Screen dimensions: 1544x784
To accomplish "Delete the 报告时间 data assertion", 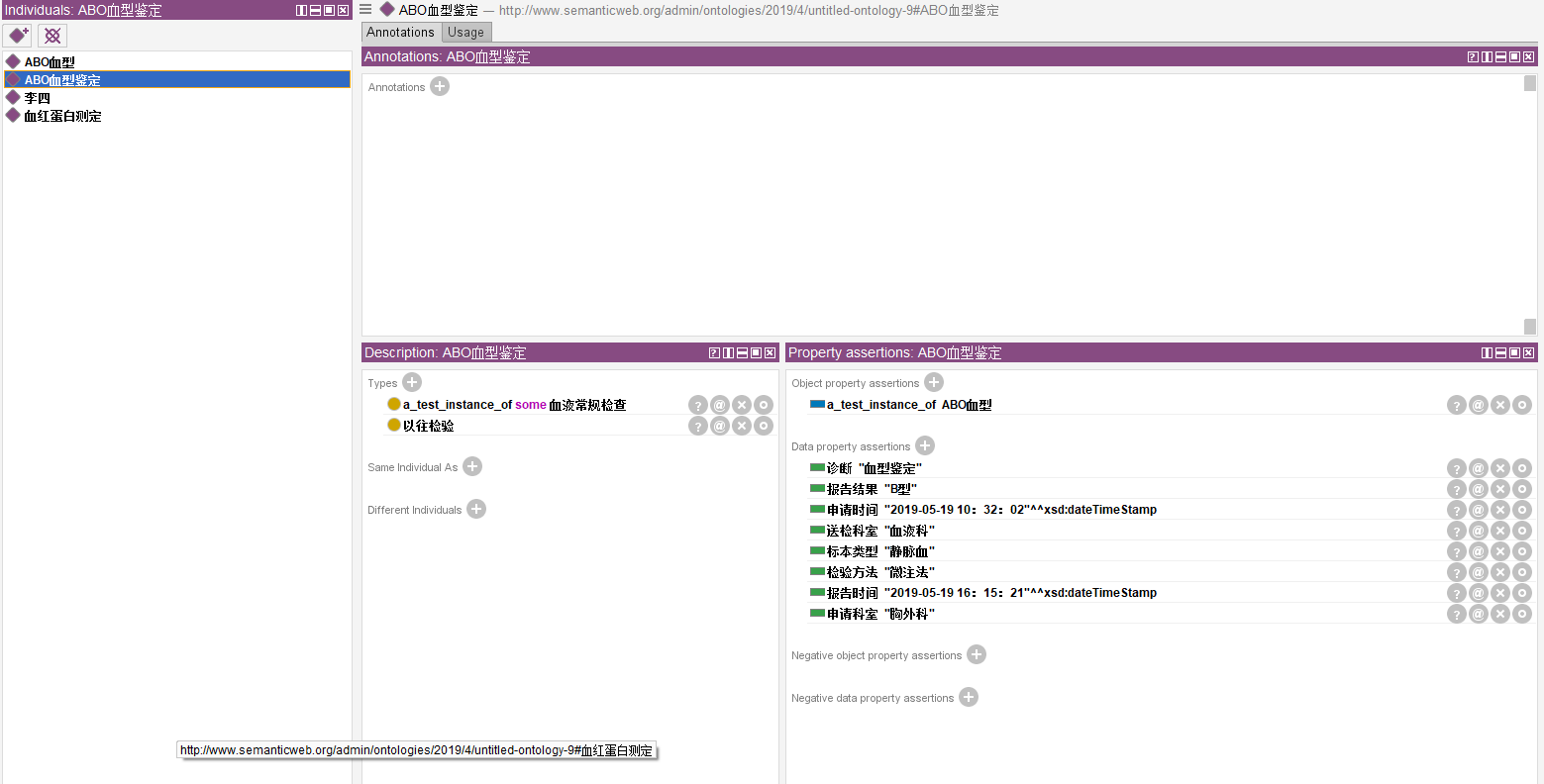I will [x=1500, y=593].
